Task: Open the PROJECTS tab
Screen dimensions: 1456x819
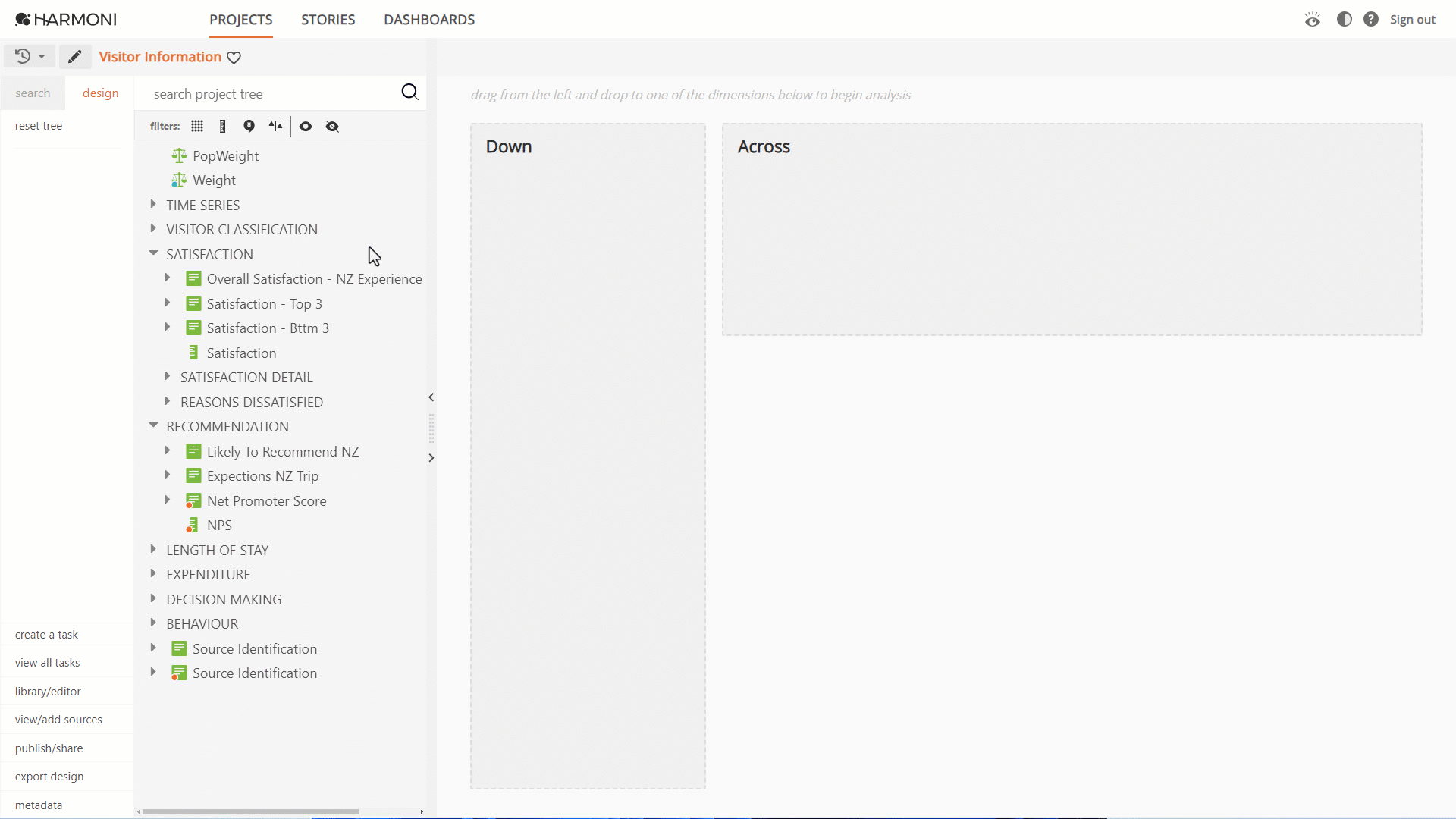Action: (241, 20)
